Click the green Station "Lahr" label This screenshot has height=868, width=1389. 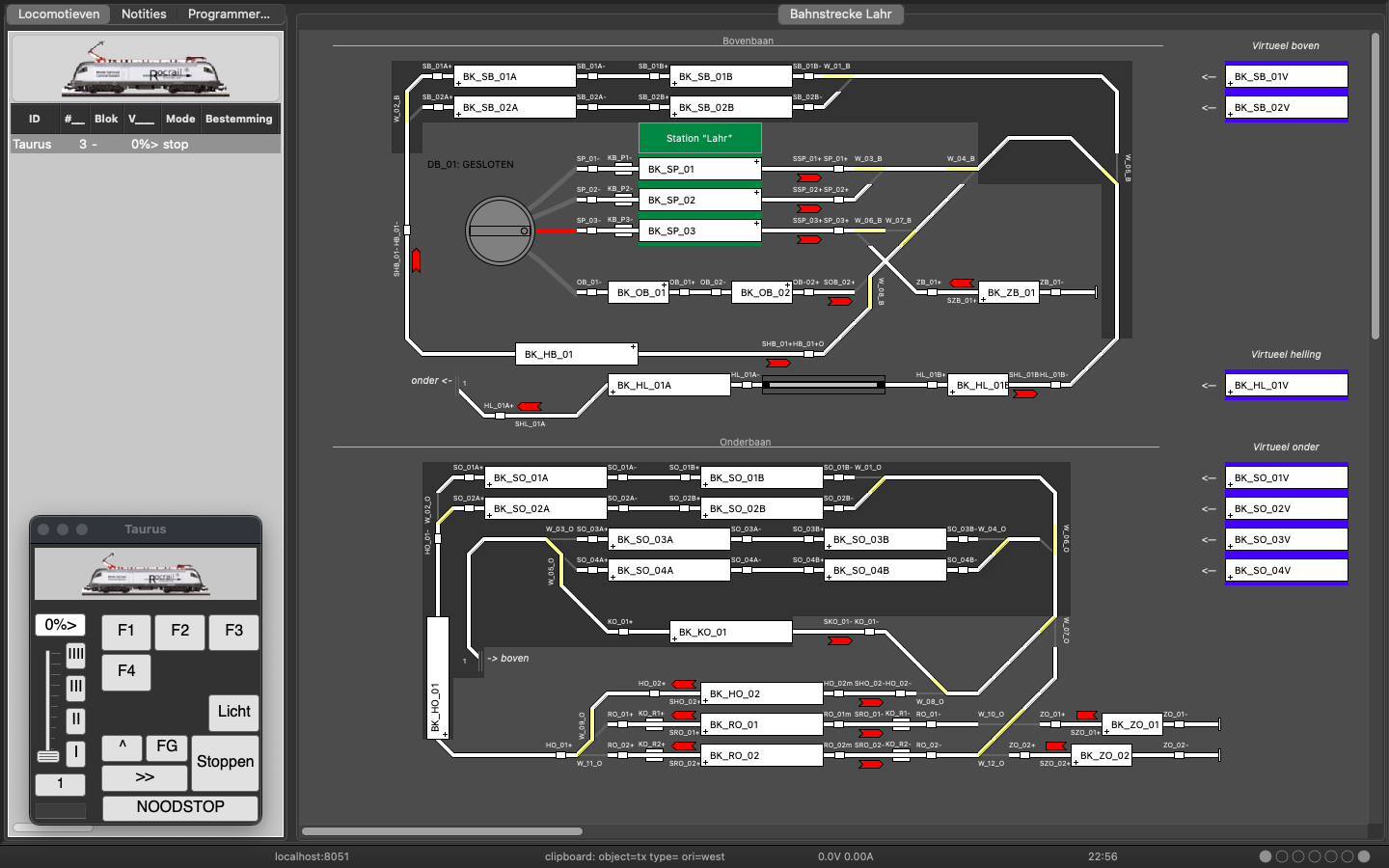tap(700, 138)
